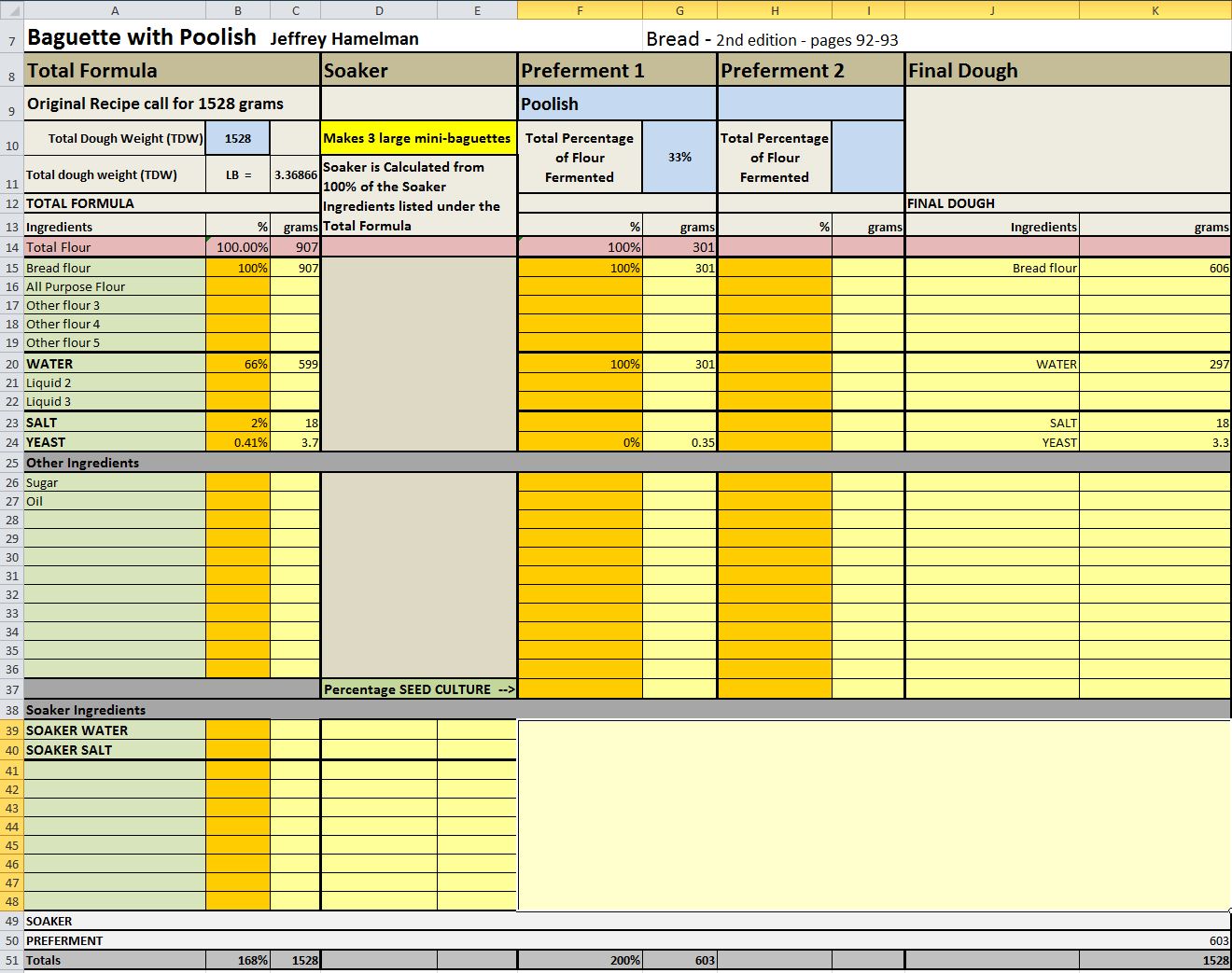1232x973 pixels.
Task: Select the 33% flour fermented cell
Action: pos(679,157)
